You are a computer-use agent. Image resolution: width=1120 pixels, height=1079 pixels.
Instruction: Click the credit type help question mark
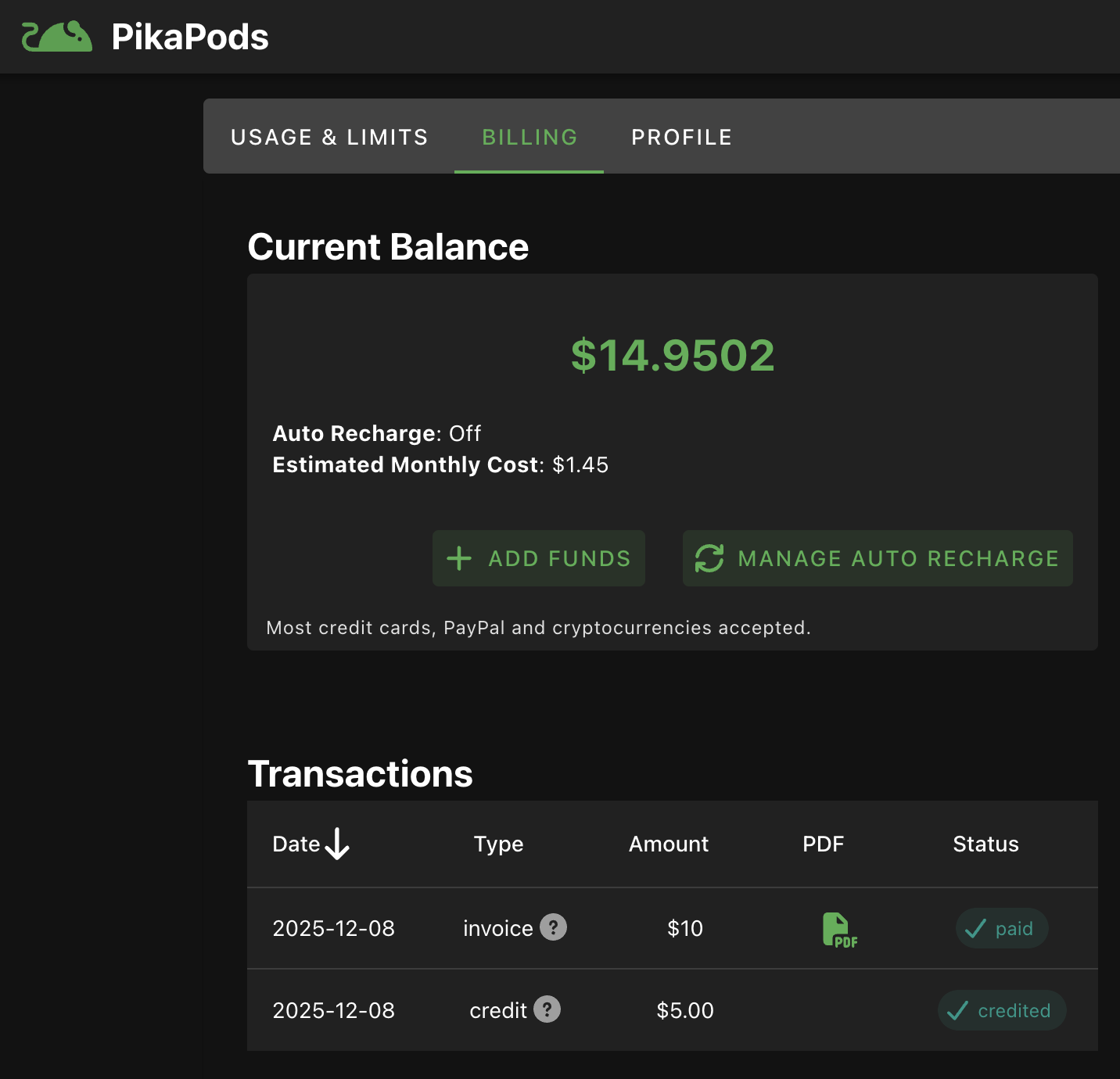pyautogui.click(x=547, y=1009)
